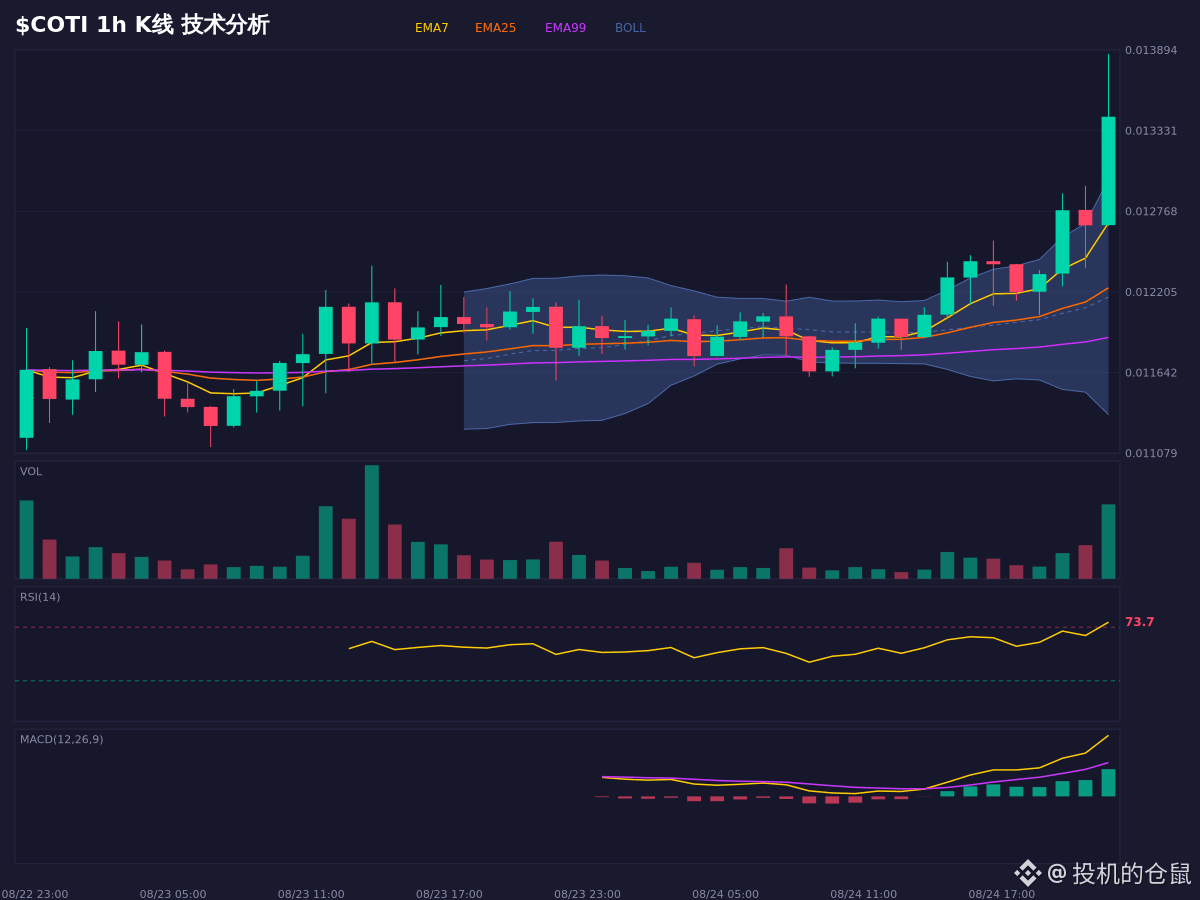This screenshot has height=900, width=1200.
Task: Click the 08/22 23:00 time label
Action: 35,894
